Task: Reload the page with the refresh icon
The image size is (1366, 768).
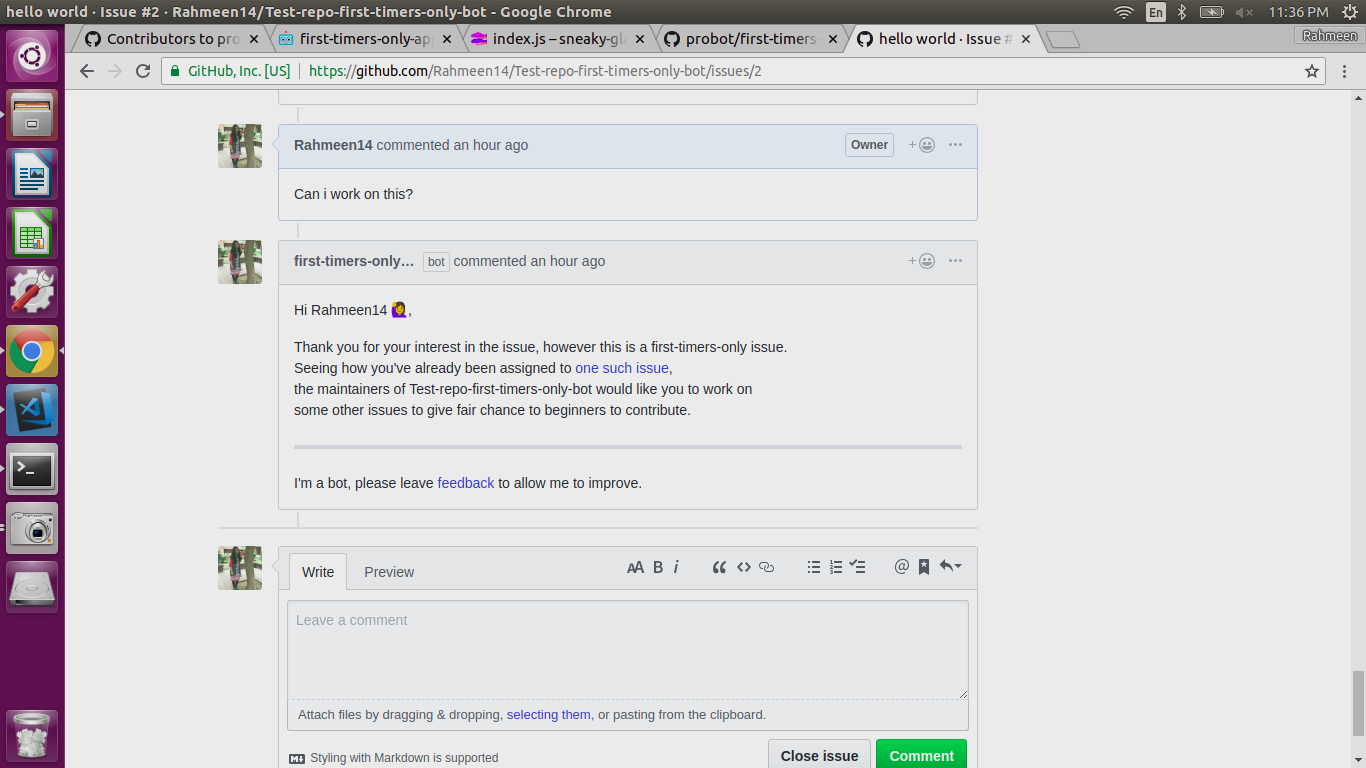Action: (x=143, y=71)
